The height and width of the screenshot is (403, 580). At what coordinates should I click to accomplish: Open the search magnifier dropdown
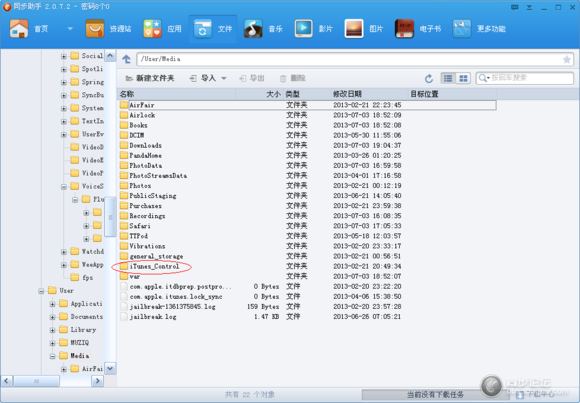pyautogui.click(x=484, y=78)
